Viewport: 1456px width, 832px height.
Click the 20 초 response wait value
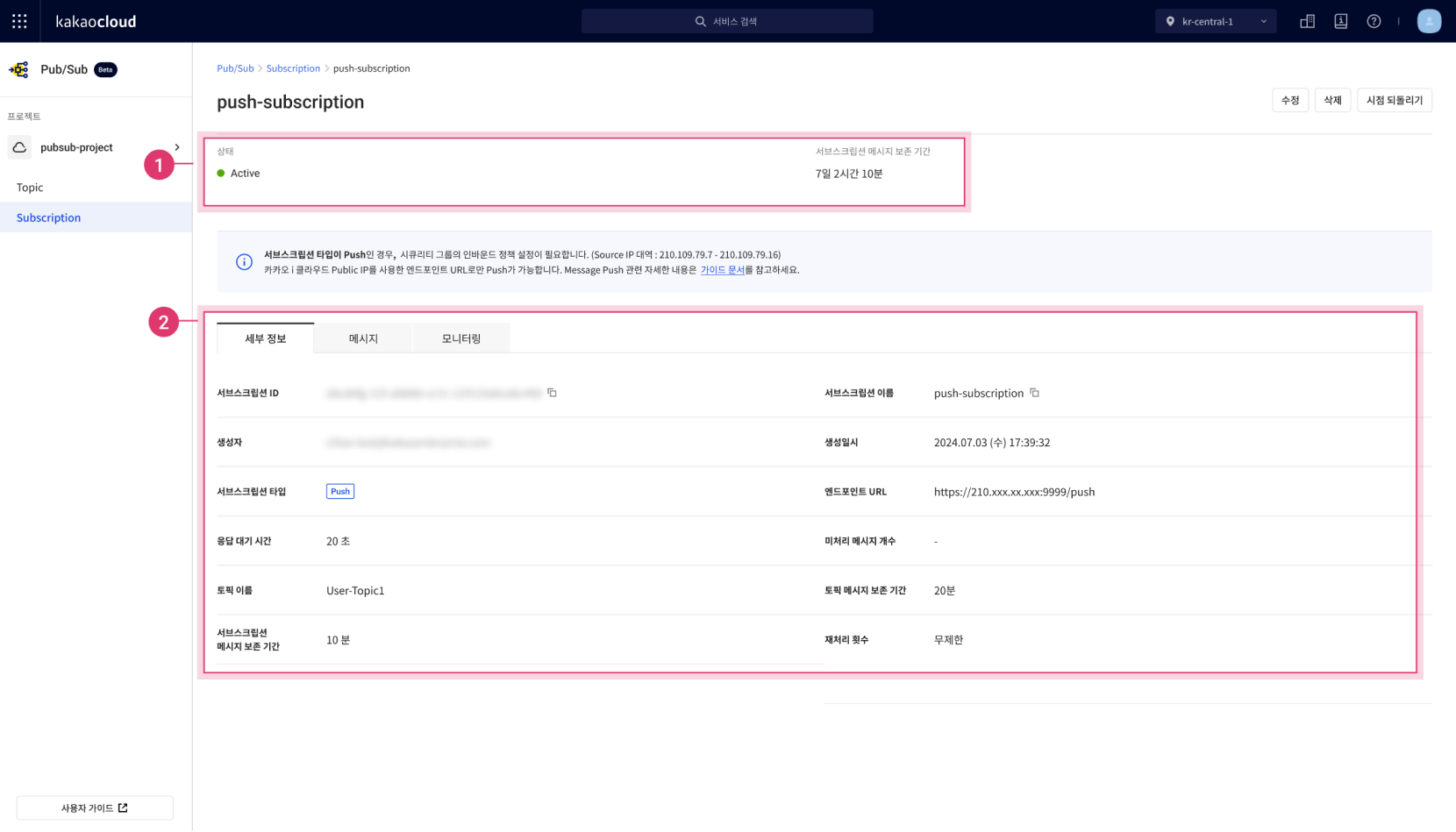coord(338,542)
